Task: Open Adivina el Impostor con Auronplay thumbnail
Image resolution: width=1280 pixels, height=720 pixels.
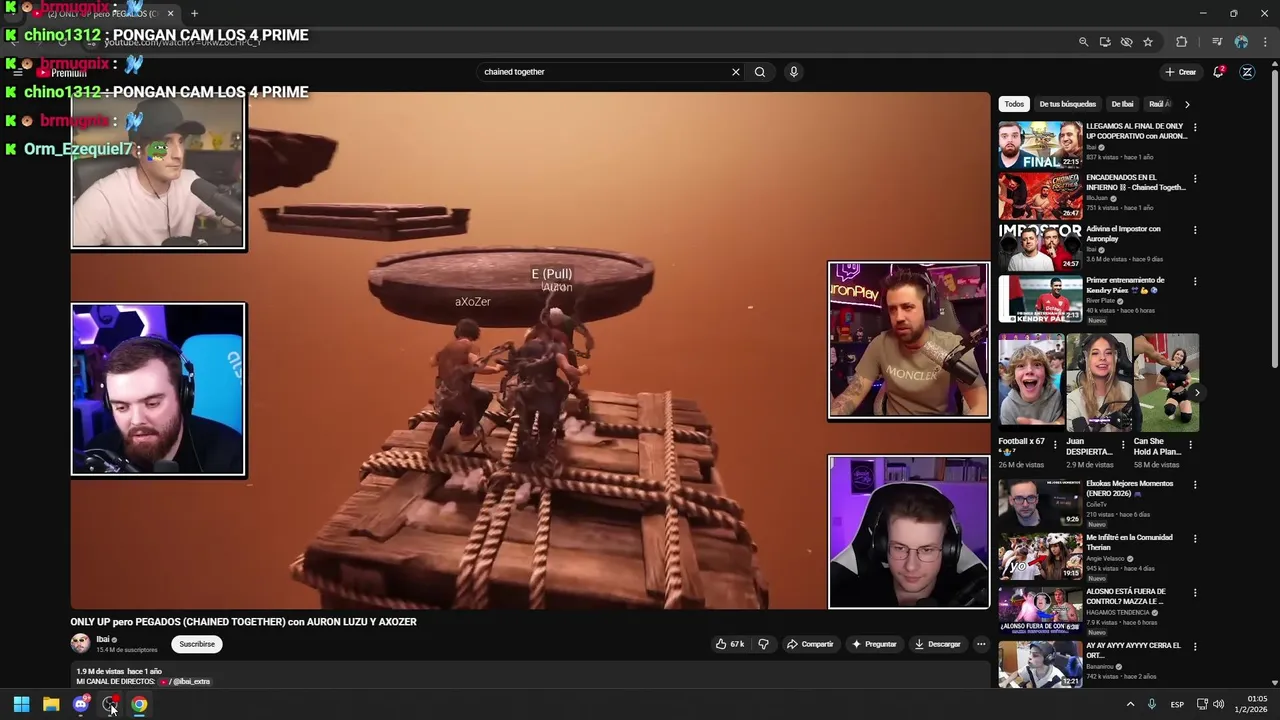Action: click(x=1040, y=247)
